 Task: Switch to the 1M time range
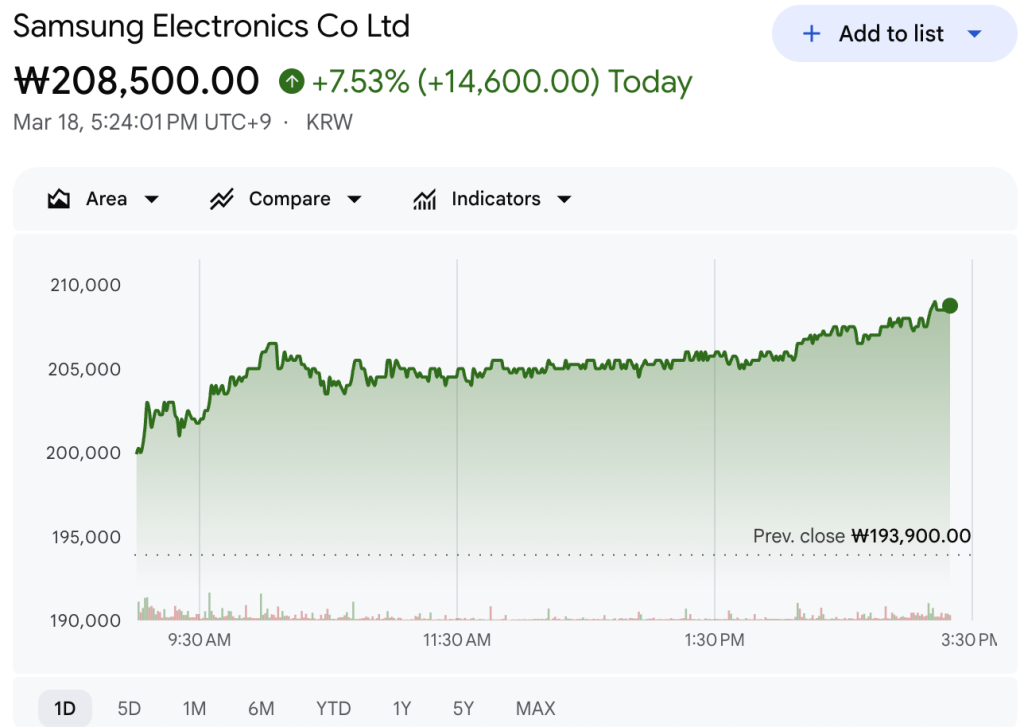click(194, 709)
